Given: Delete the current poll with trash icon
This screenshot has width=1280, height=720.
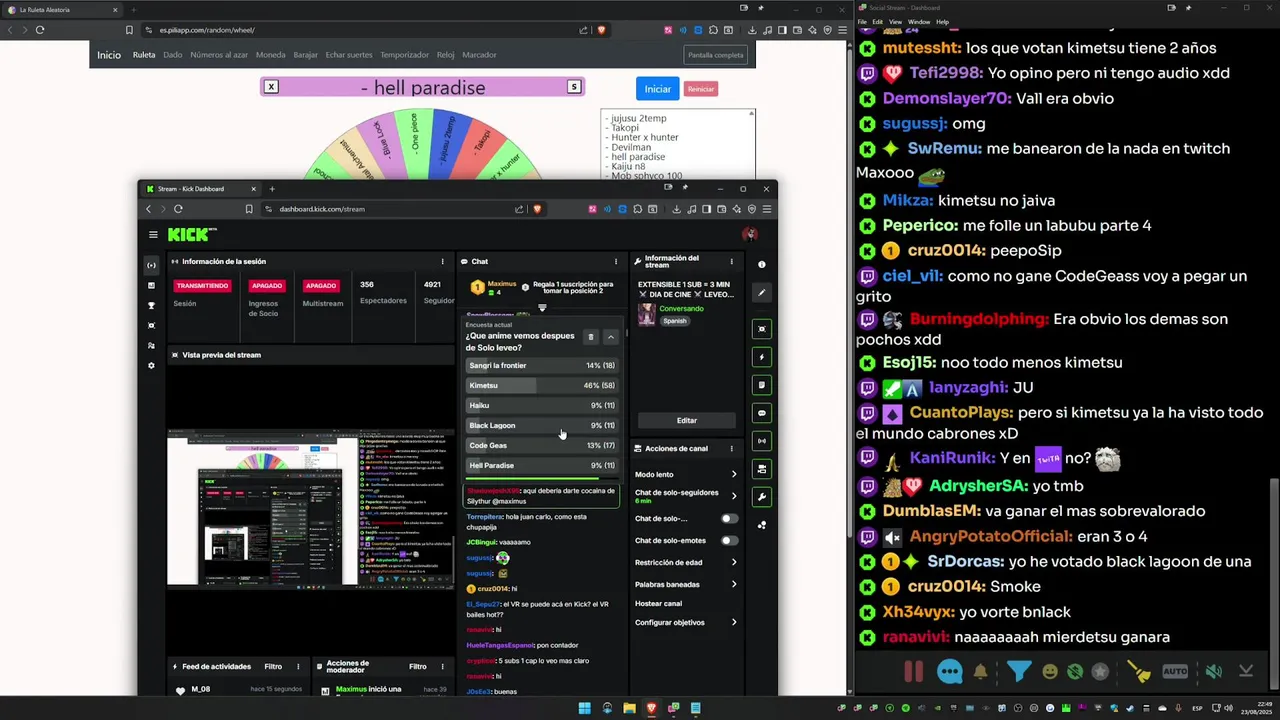Looking at the screenshot, I should [x=591, y=337].
